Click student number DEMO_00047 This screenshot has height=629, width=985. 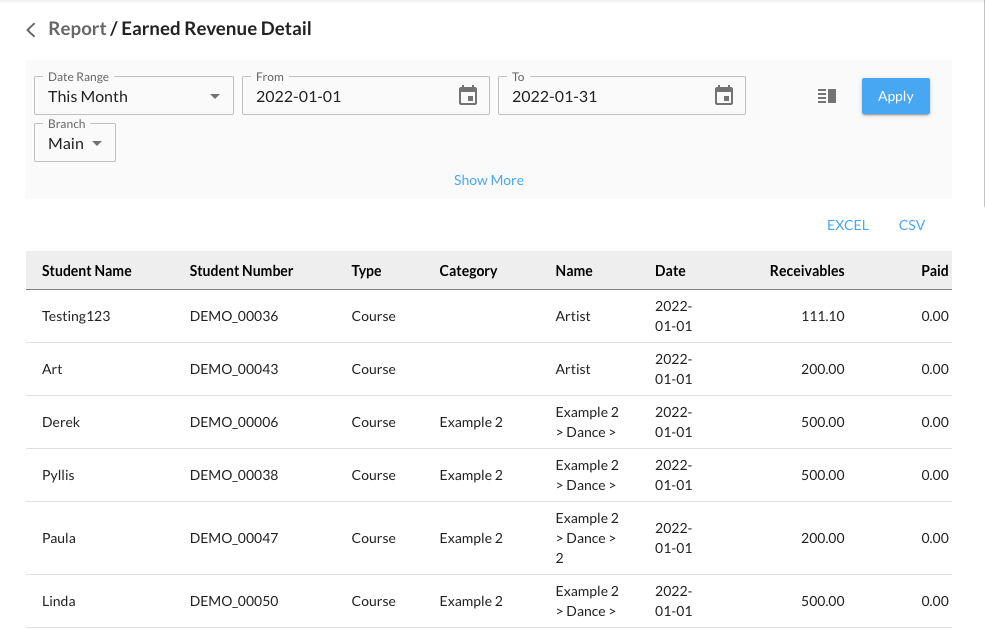[x=234, y=538]
